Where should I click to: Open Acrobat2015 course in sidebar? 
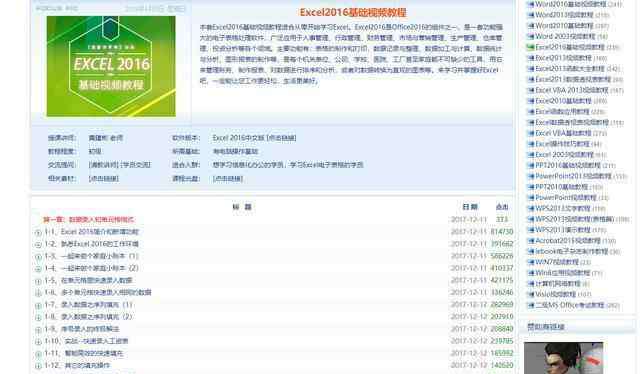(568, 240)
